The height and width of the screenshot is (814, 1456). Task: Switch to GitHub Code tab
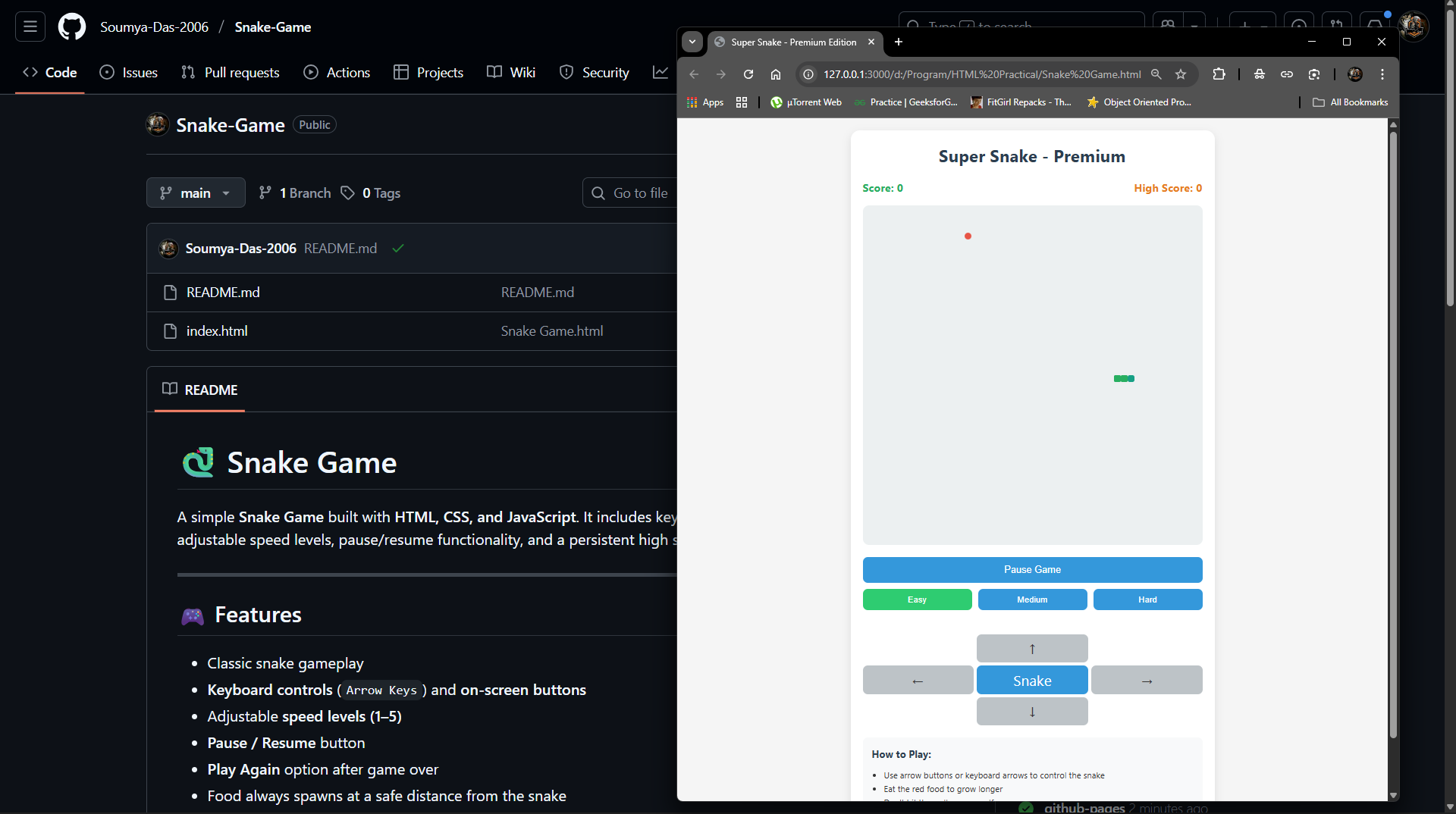[50, 73]
